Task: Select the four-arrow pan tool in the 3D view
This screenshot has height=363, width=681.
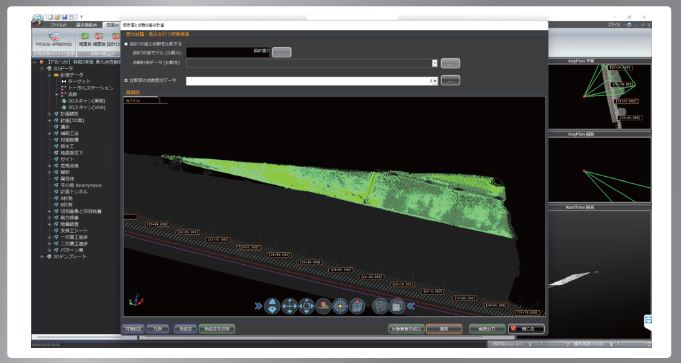Action: (289, 306)
